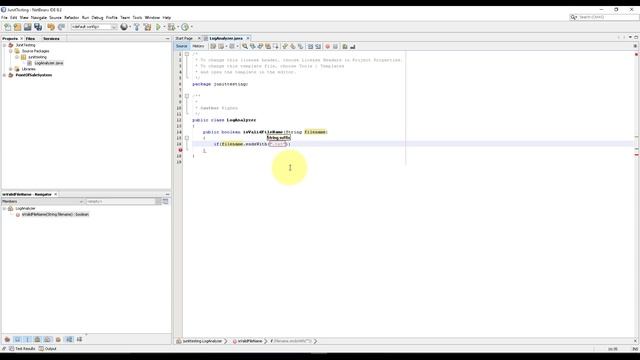The image size is (640, 360).
Task: Click the New File toolbar icon
Action: click(x=7, y=27)
